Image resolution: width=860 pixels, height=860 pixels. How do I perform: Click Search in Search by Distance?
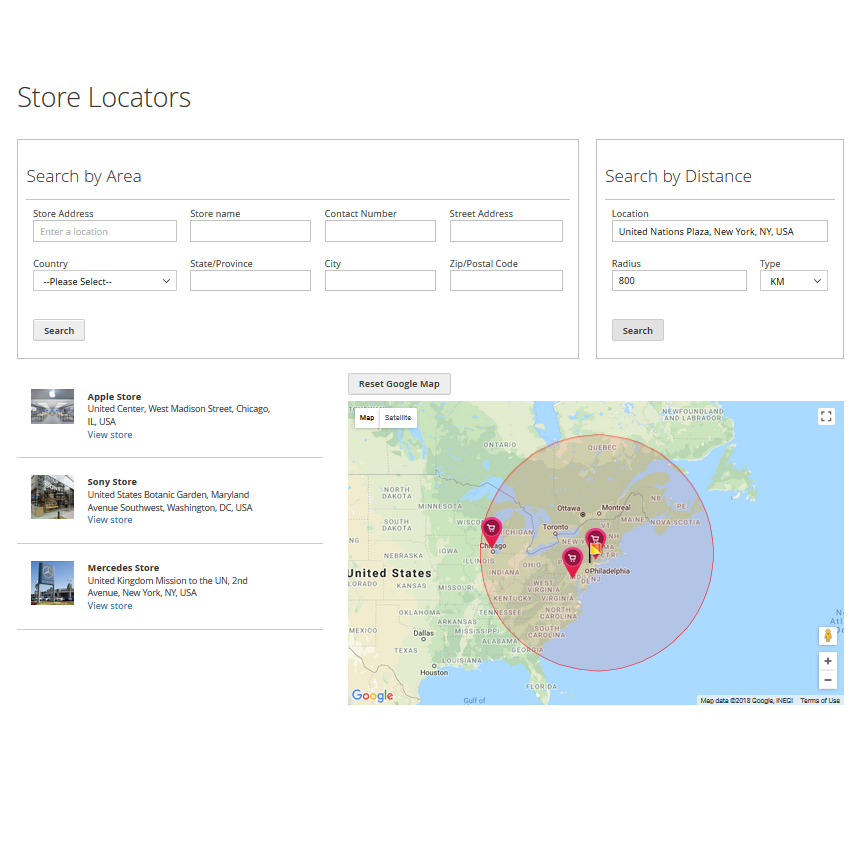click(637, 330)
